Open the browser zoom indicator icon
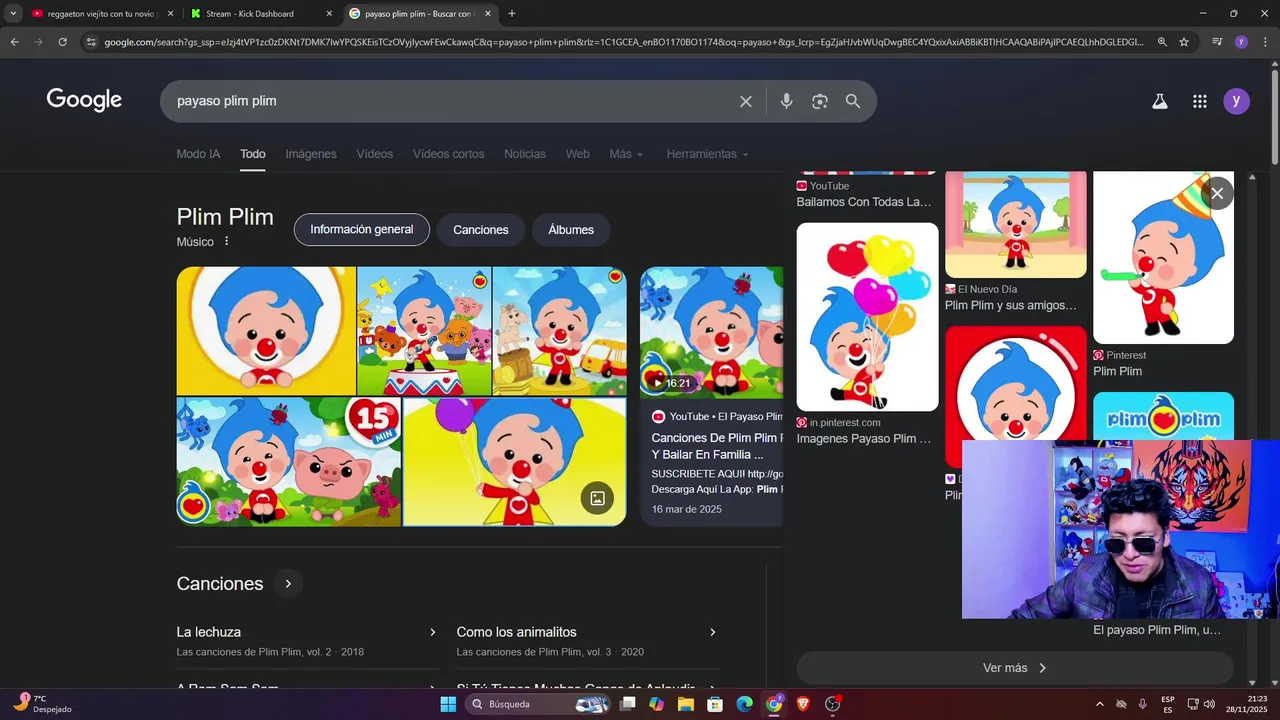The image size is (1280, 720). coord(1162,42)
